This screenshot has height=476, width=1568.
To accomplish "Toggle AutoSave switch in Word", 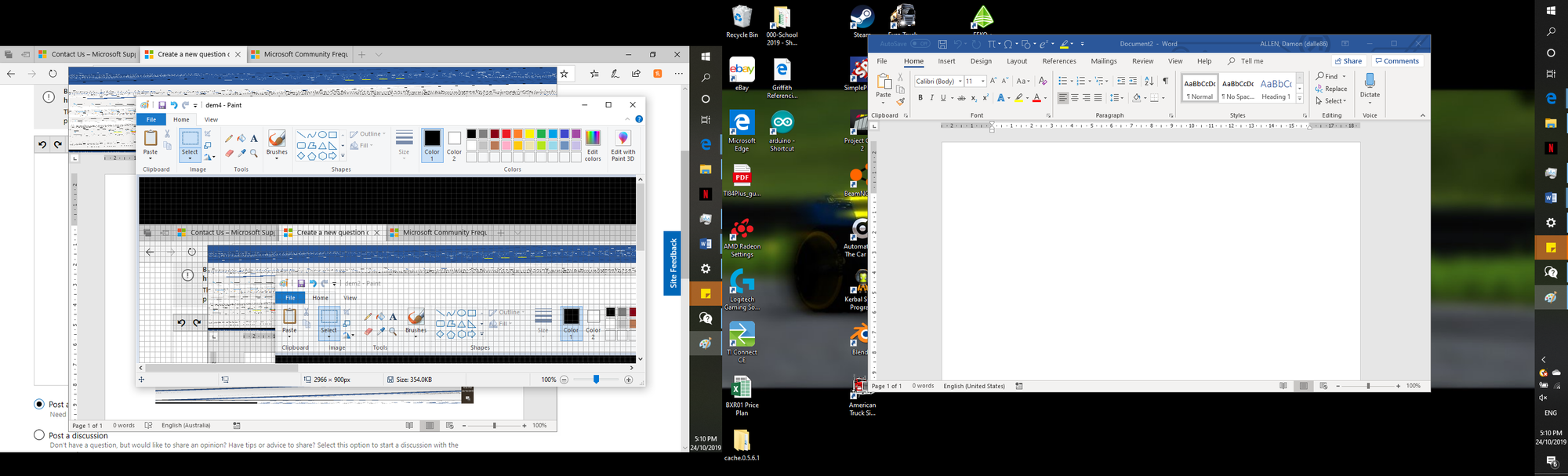I will [920, 44].
